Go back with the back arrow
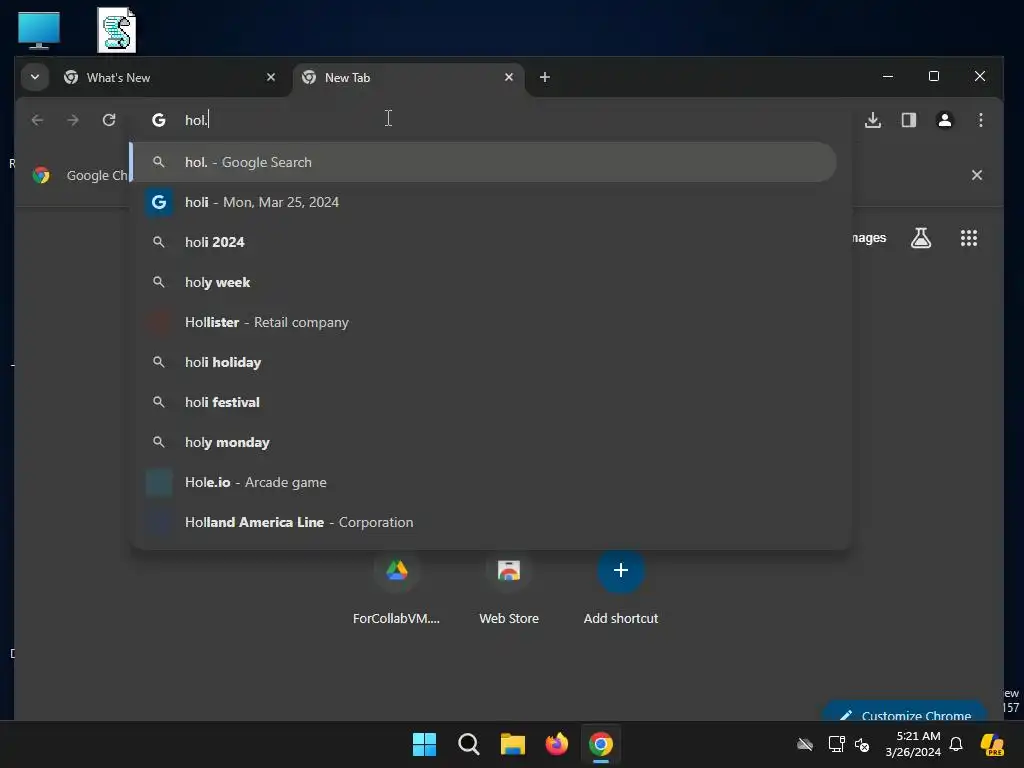The height and width of the screenshot is (768, 1024). 37,120
